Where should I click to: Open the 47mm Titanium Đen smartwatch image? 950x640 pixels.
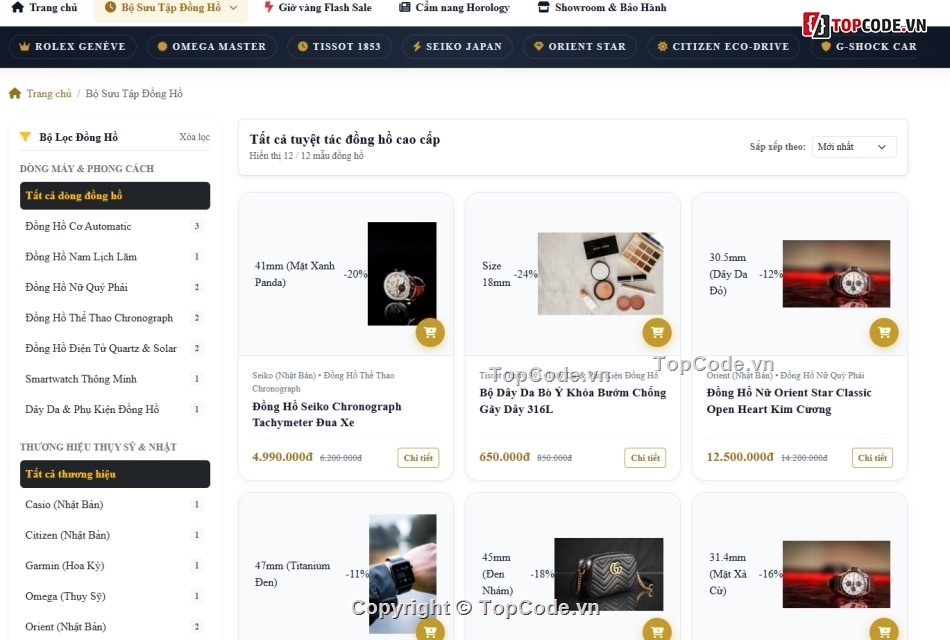(403, 574)
